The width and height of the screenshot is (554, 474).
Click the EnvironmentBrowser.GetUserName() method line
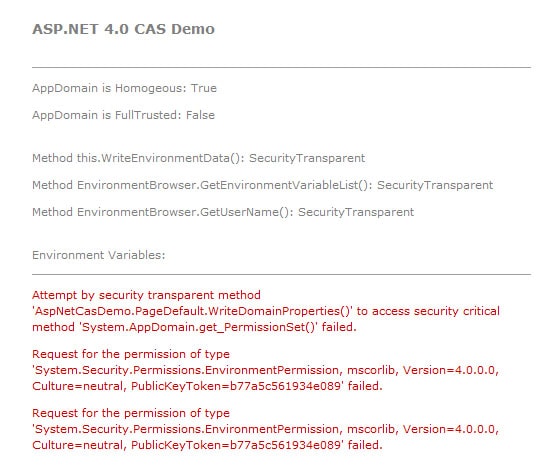(x=223, y=212)
